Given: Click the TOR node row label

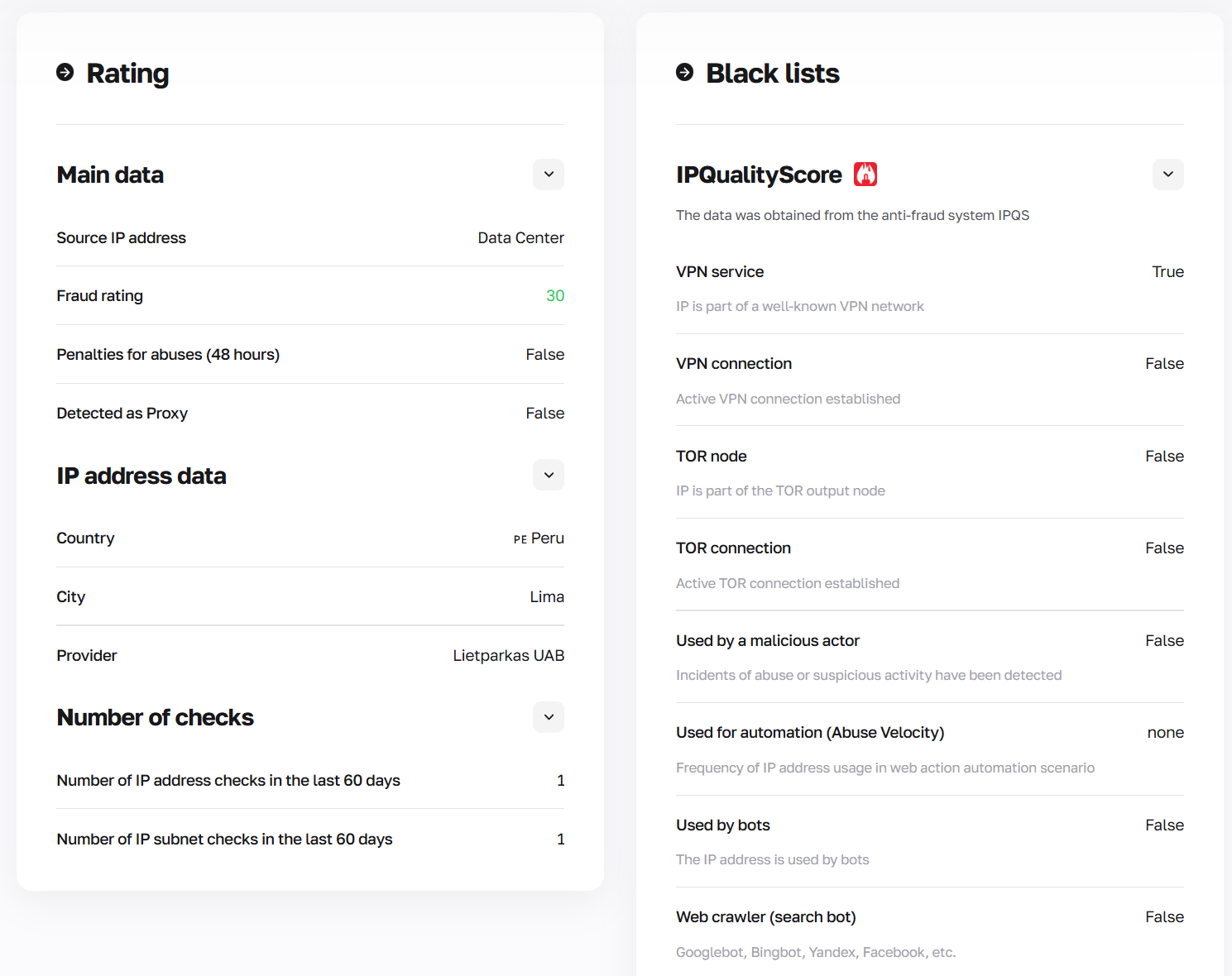Looking at the screenshot, I should pyautogui.click(x=711, y=457).
